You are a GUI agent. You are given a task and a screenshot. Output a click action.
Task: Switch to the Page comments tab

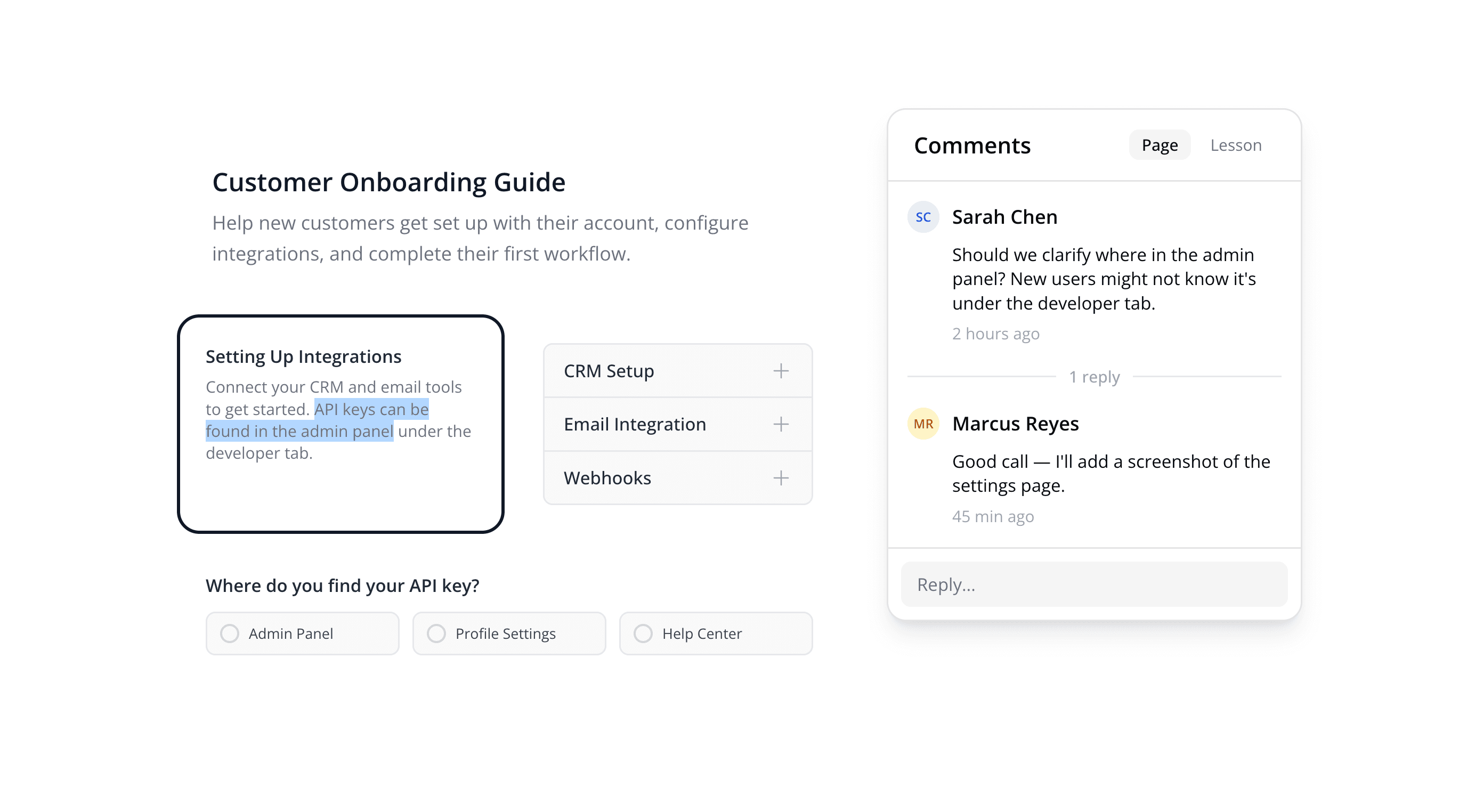click(x=1159, y=145)
